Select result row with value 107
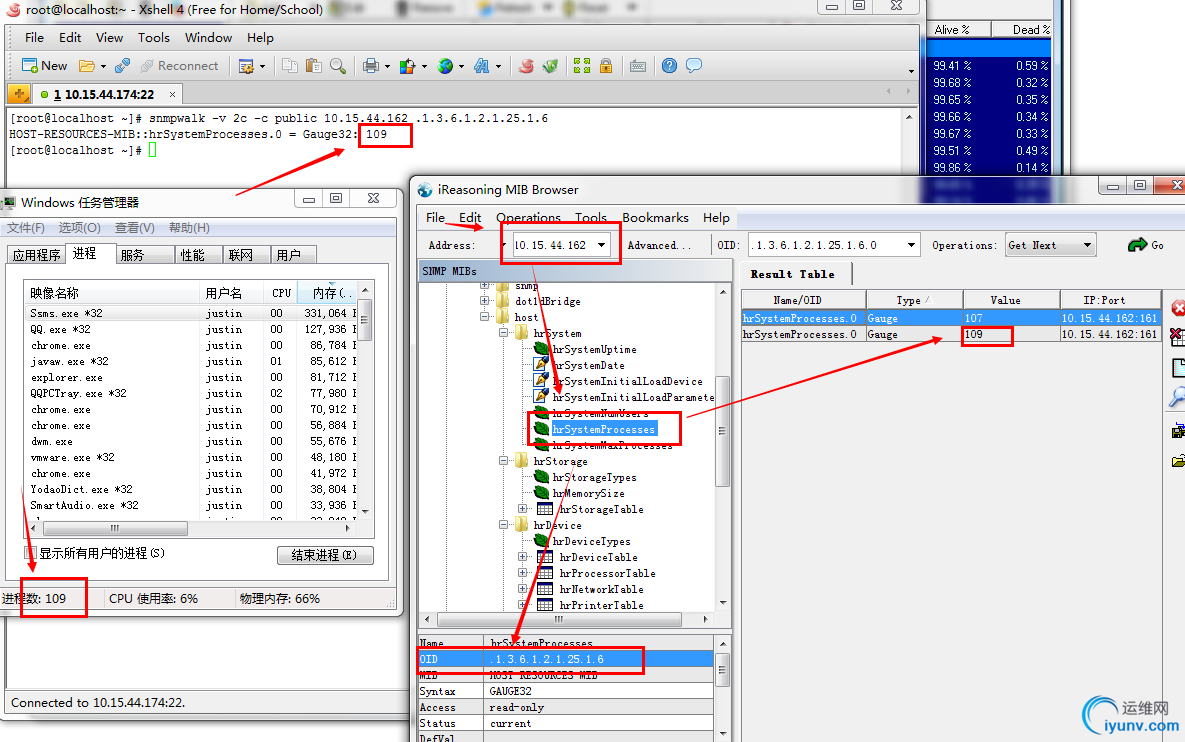Screen dimensions: 1185x742 pyautogui.click(x=951, y=318)
